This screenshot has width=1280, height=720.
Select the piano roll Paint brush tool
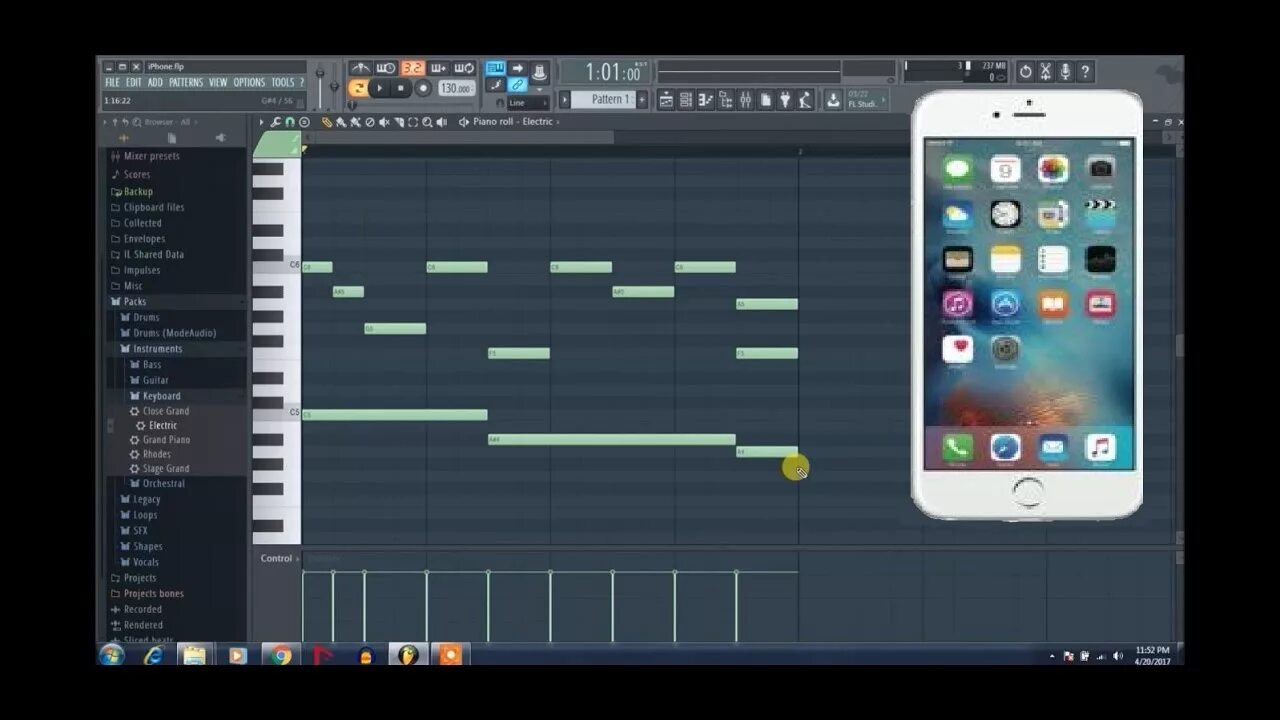[341, 122]
